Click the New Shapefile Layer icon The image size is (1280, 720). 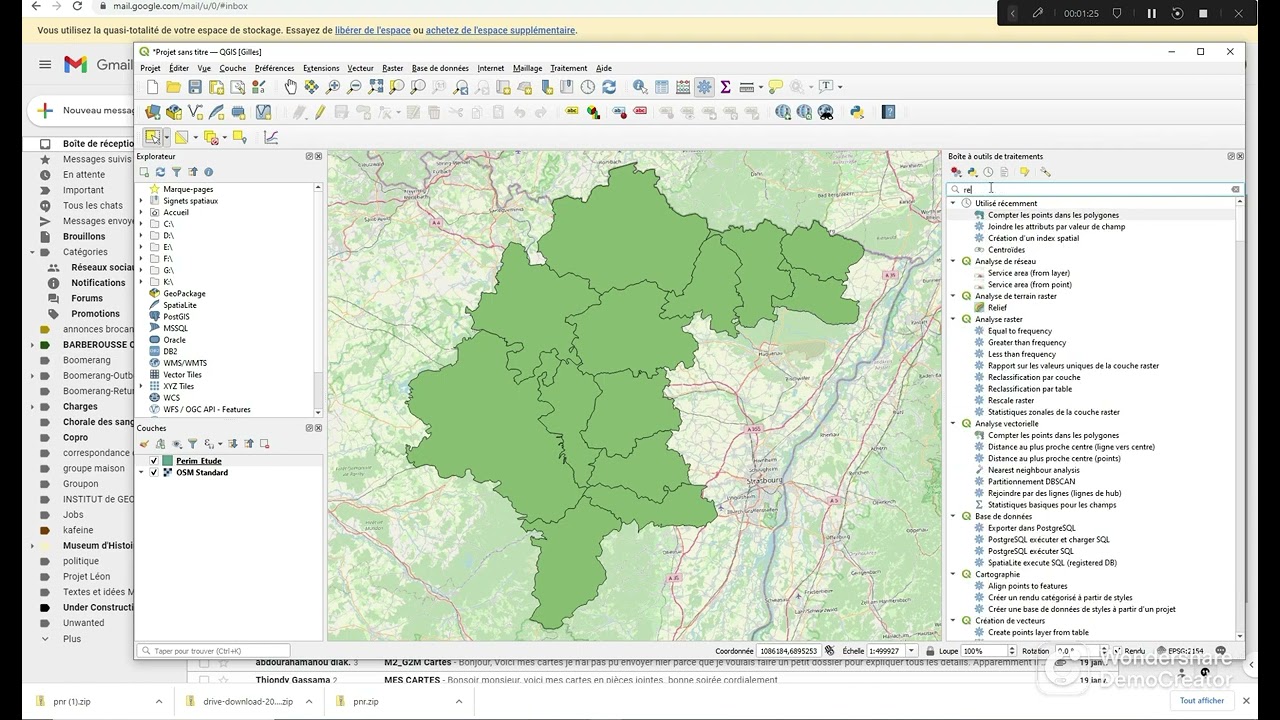195,112
